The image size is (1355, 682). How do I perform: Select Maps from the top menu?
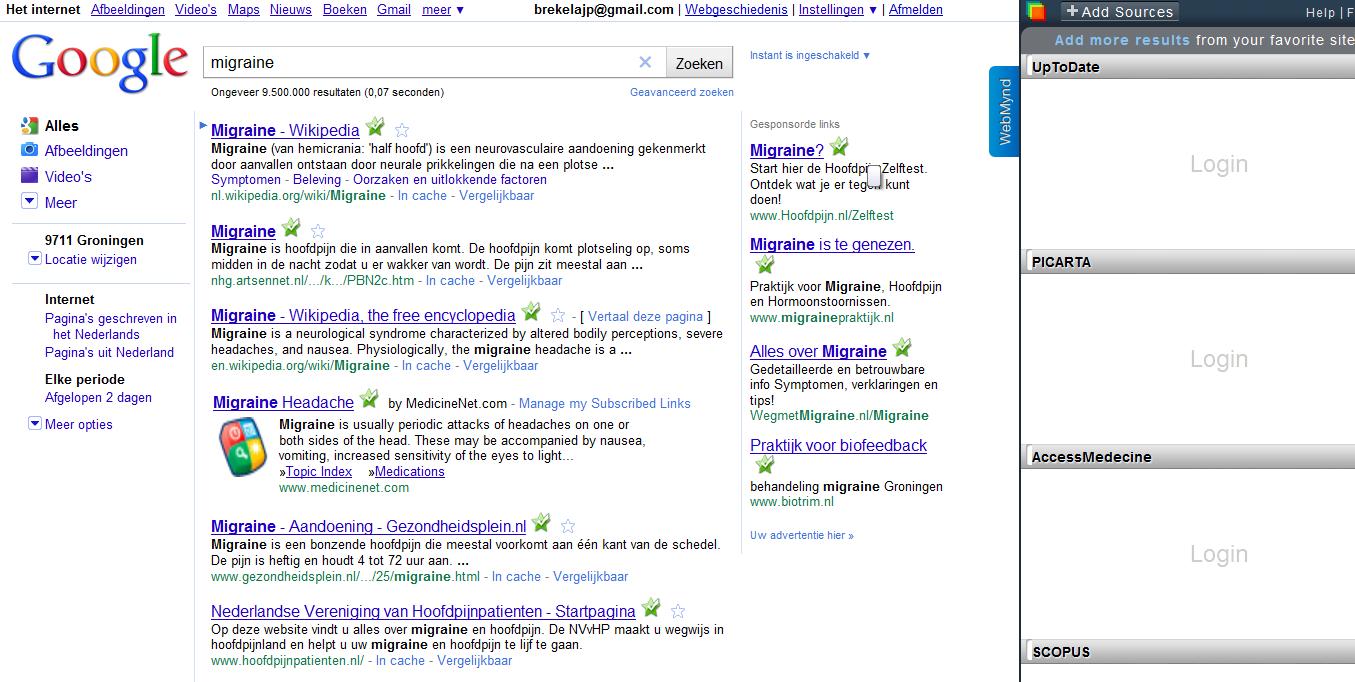pos(243,10)
